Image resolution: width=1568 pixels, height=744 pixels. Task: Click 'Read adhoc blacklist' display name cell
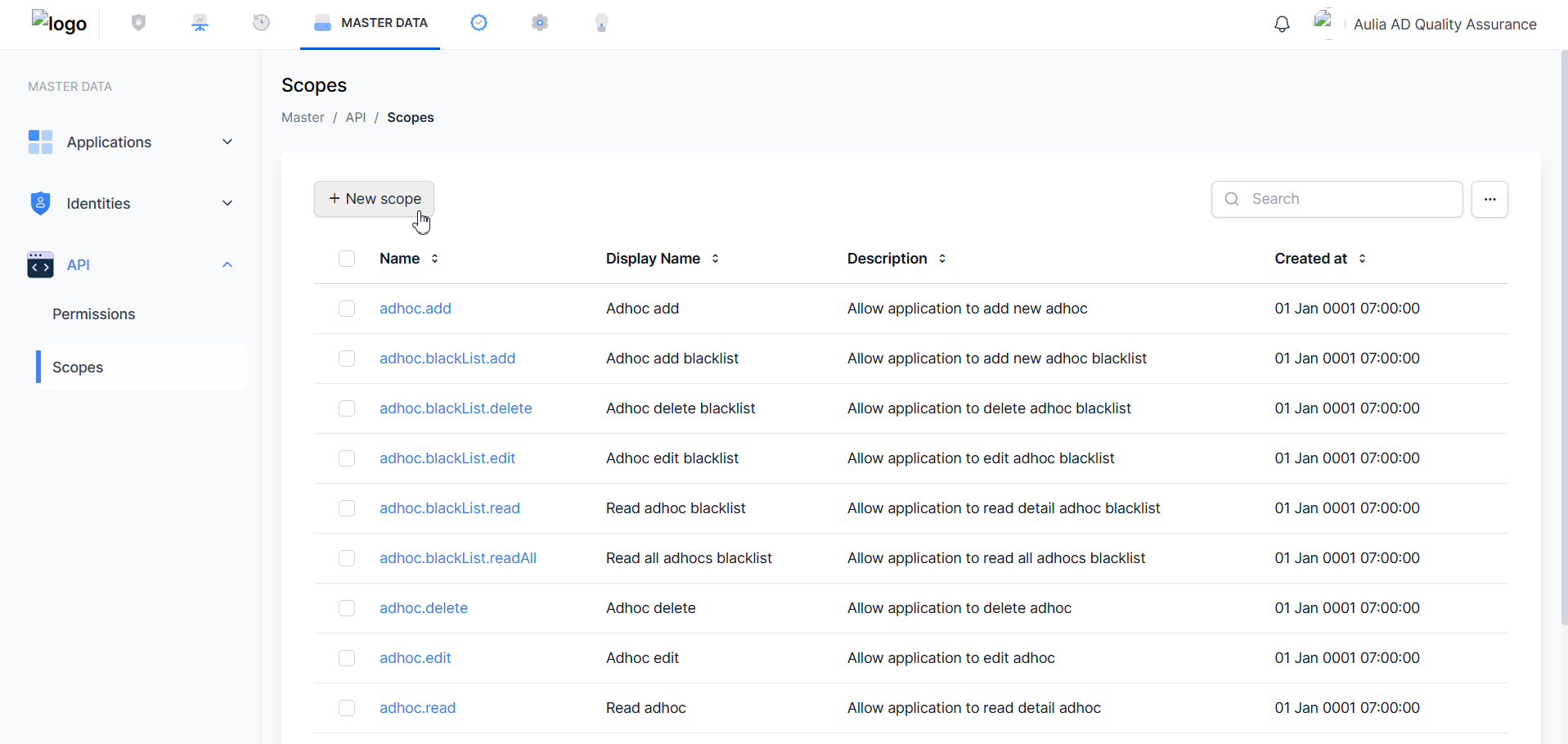[676, 508]
